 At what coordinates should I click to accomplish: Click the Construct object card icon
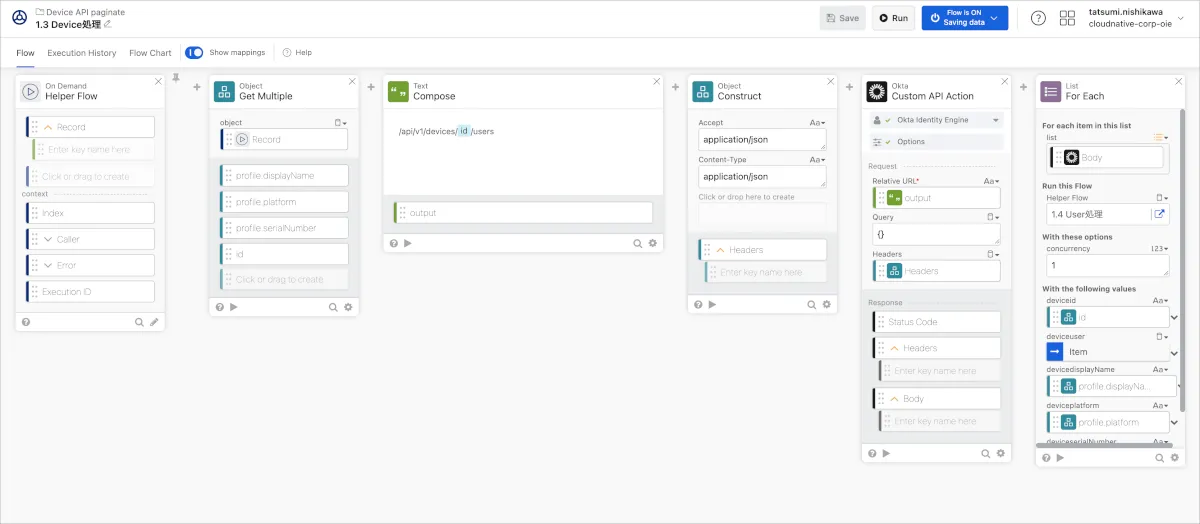(703, 91)
